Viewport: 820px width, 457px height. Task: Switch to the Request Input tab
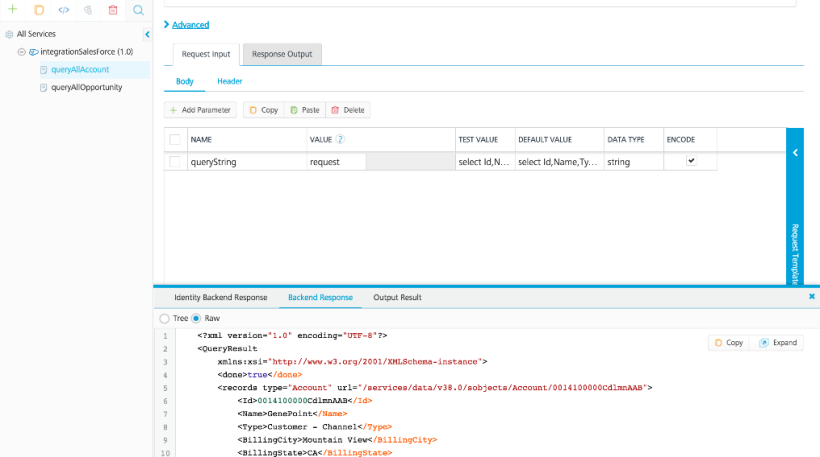[206, 54]
